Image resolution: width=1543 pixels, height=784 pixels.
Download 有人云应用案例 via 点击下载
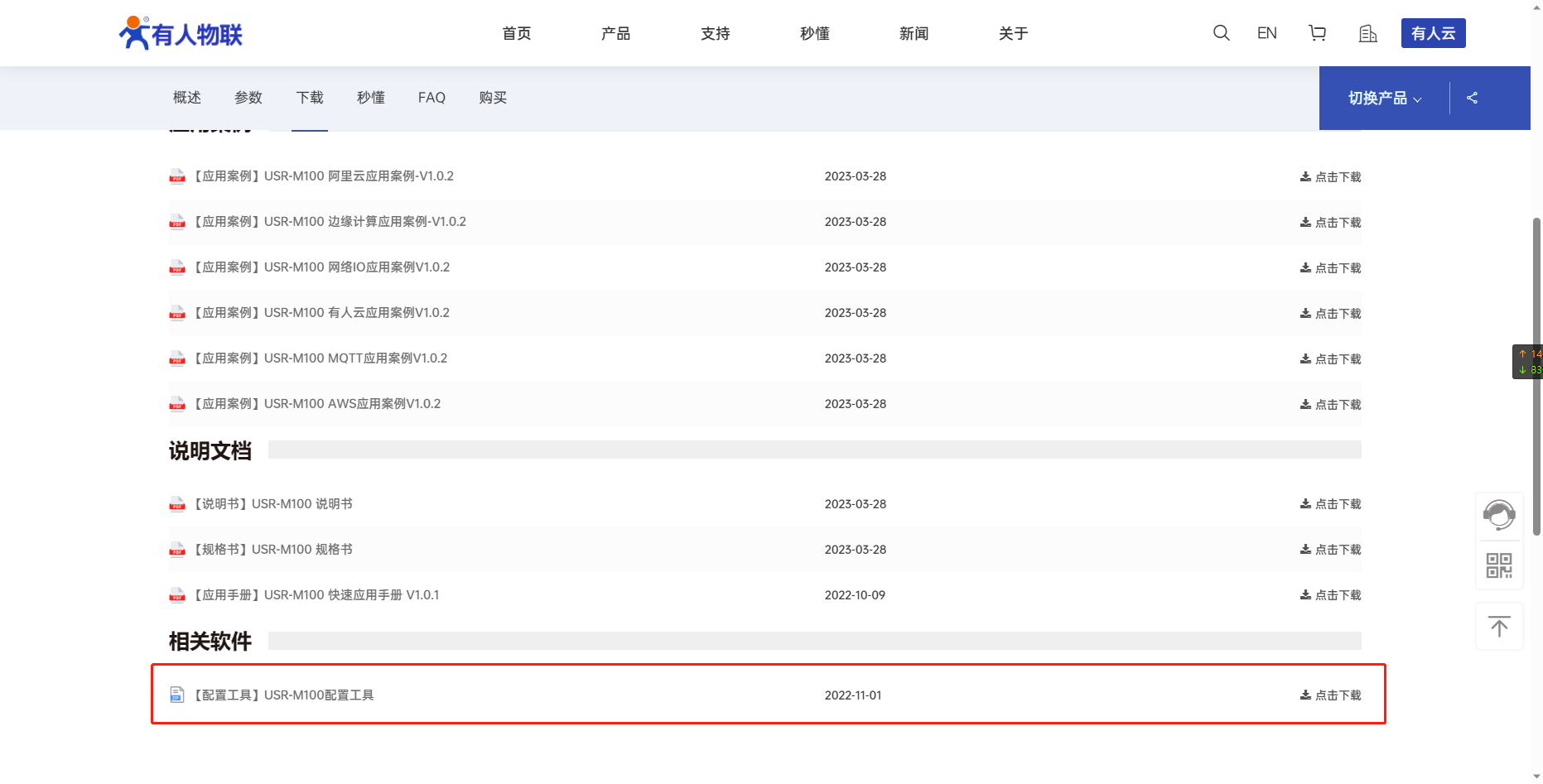point(1330,314)
